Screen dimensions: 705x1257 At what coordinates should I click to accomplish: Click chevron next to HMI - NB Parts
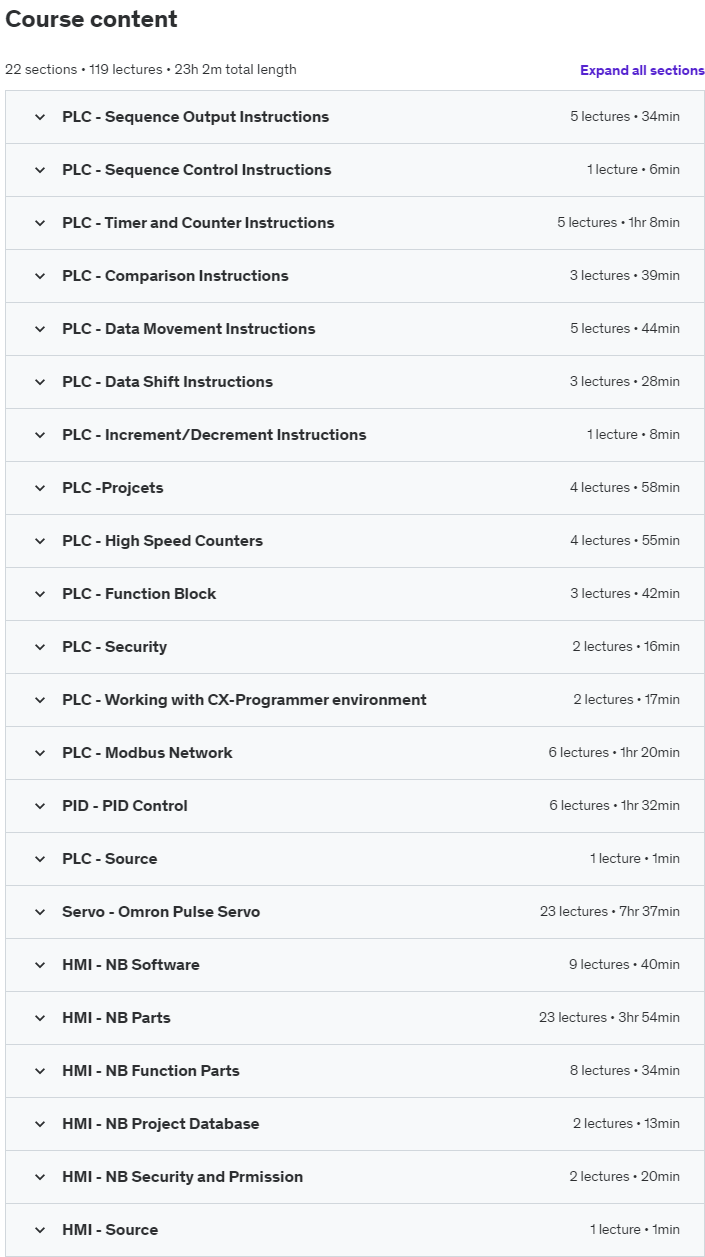point(40,1018)
